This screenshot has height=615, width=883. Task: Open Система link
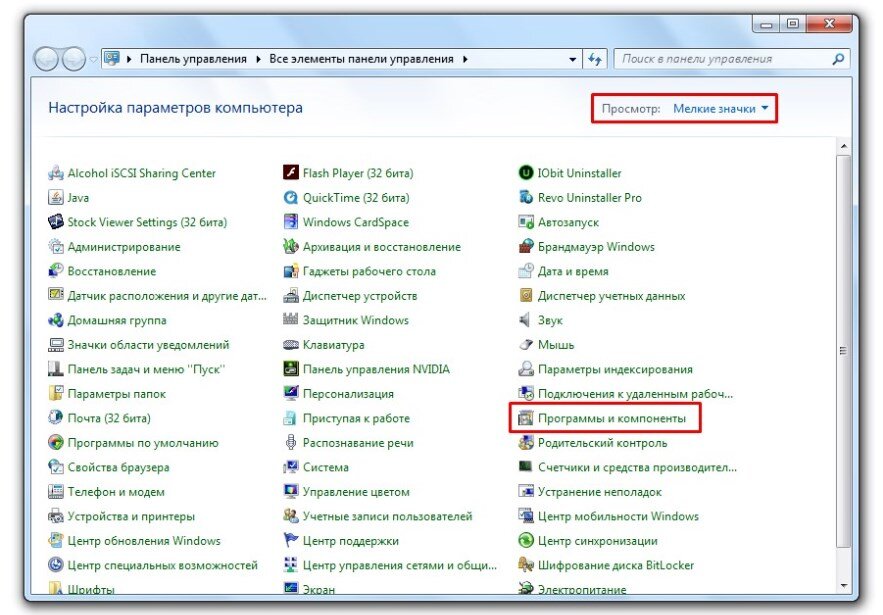coord(325,467)
